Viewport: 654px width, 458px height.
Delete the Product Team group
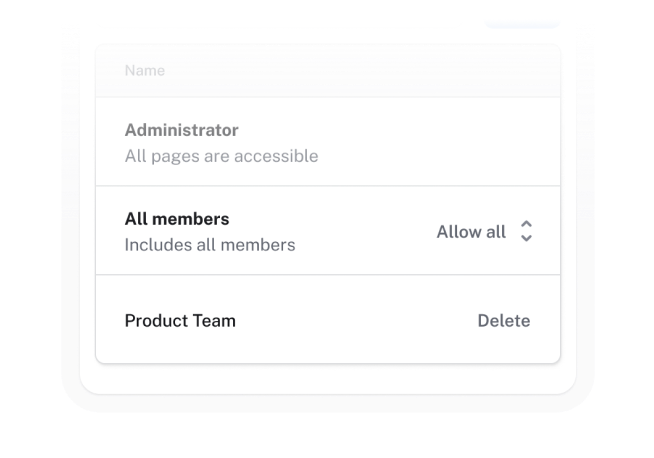504,321
